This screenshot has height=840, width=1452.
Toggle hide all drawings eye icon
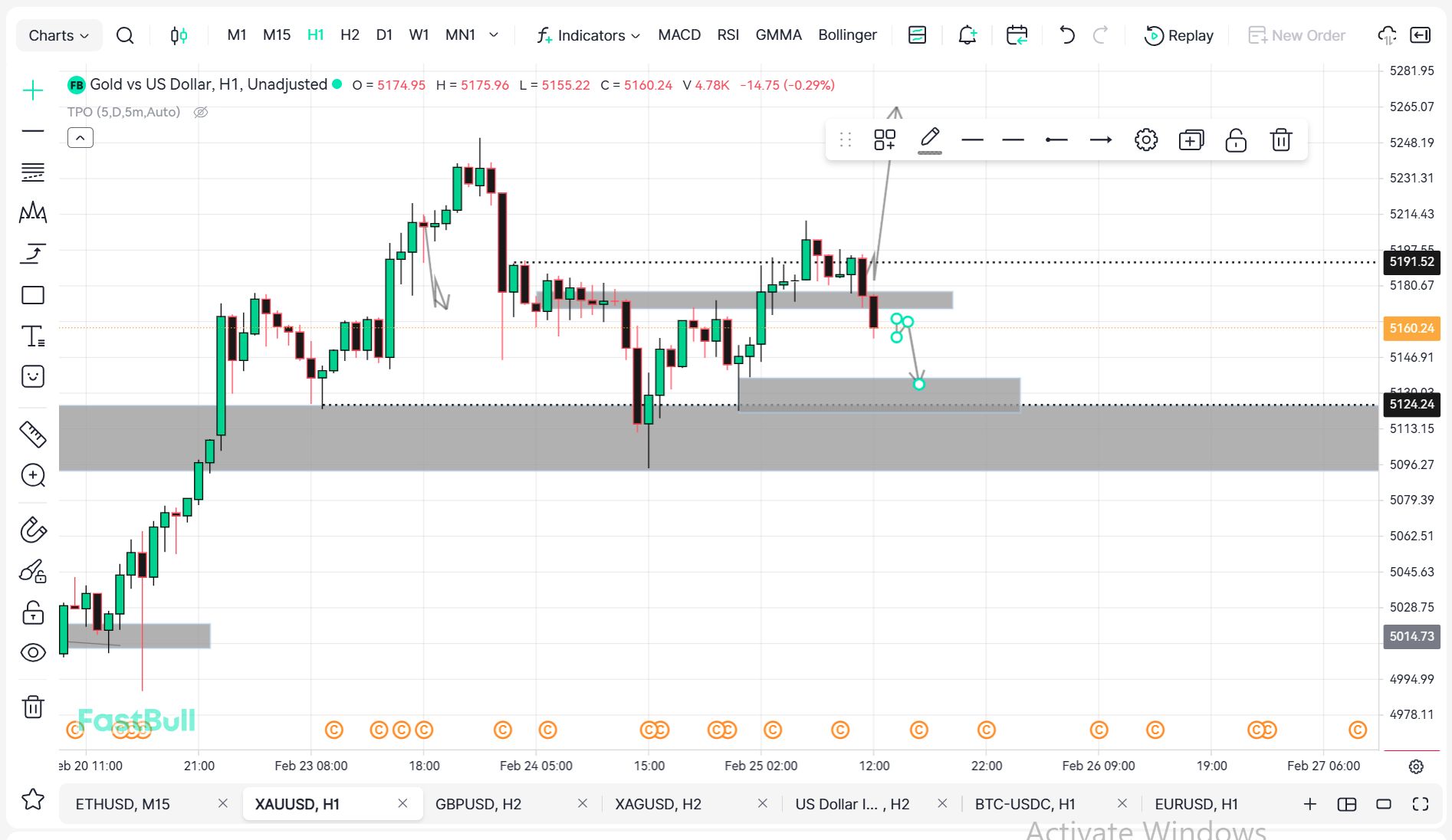pos(33,652)
